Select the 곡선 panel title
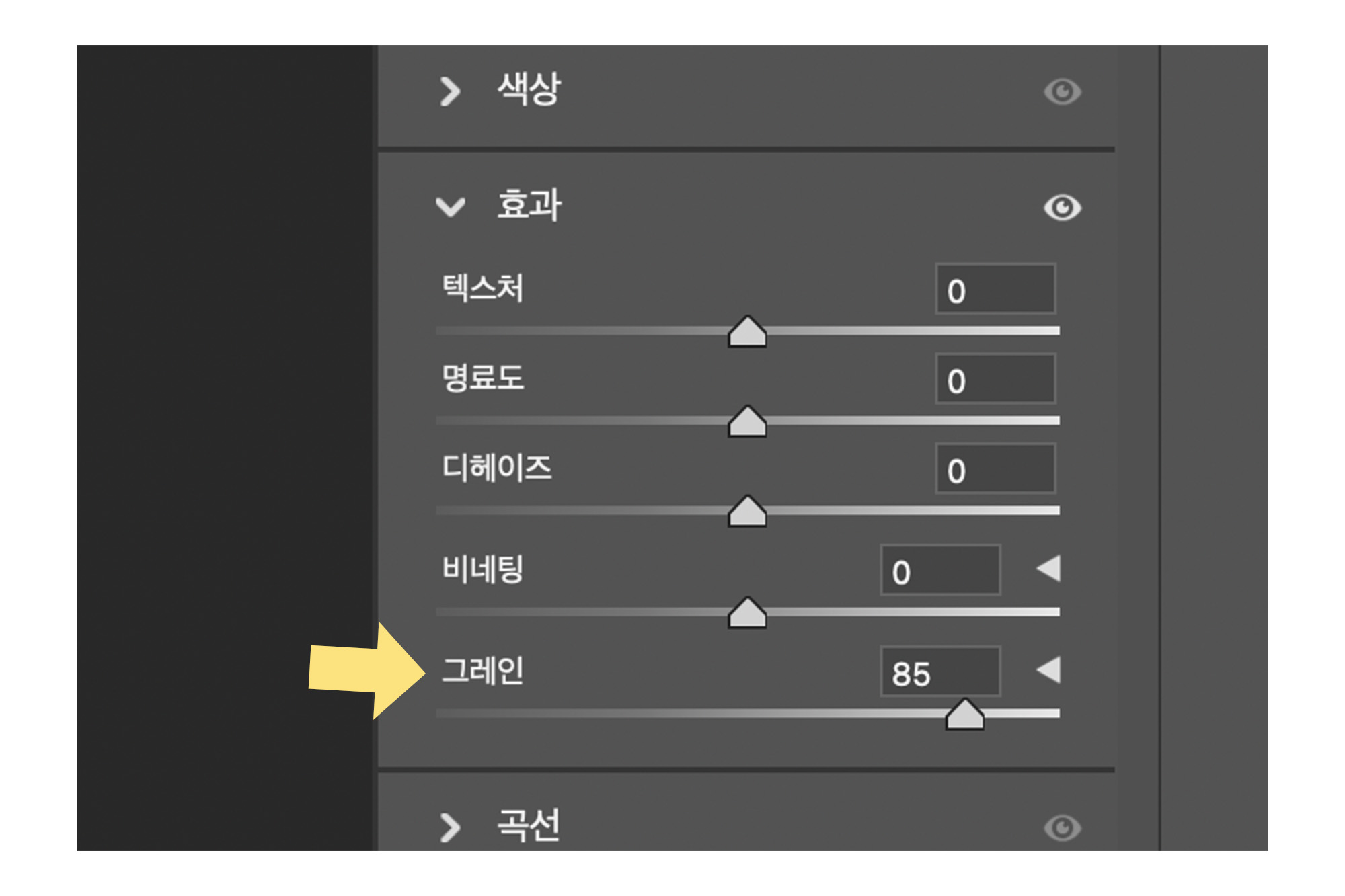Image resolution: width=1345 pixels, height=896 pixels. pos(529,825)
